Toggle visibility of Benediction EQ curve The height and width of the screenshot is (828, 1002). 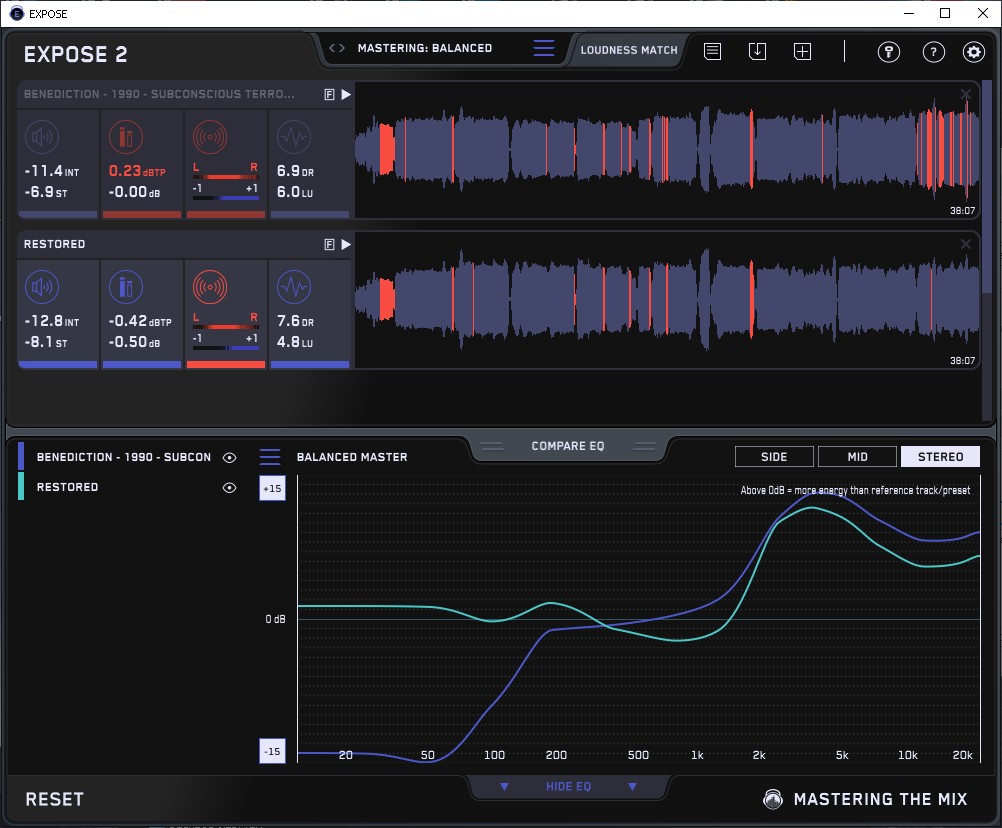[x=230, y=457]
